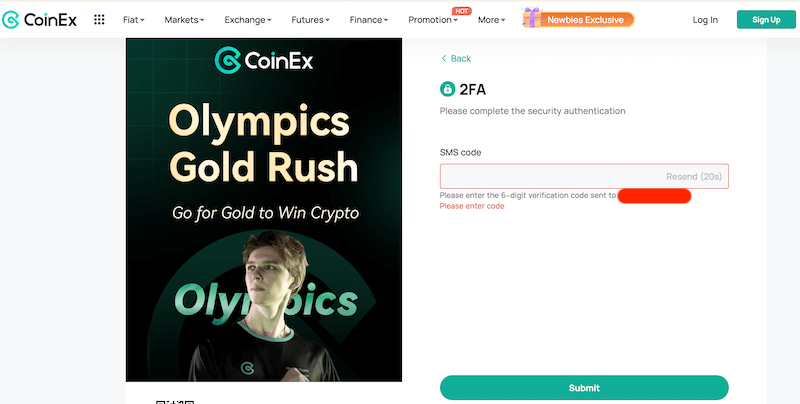Viewport: 800px width, 404px height.
Task: Expand the More dropdown menu
Action: [491, 20]
